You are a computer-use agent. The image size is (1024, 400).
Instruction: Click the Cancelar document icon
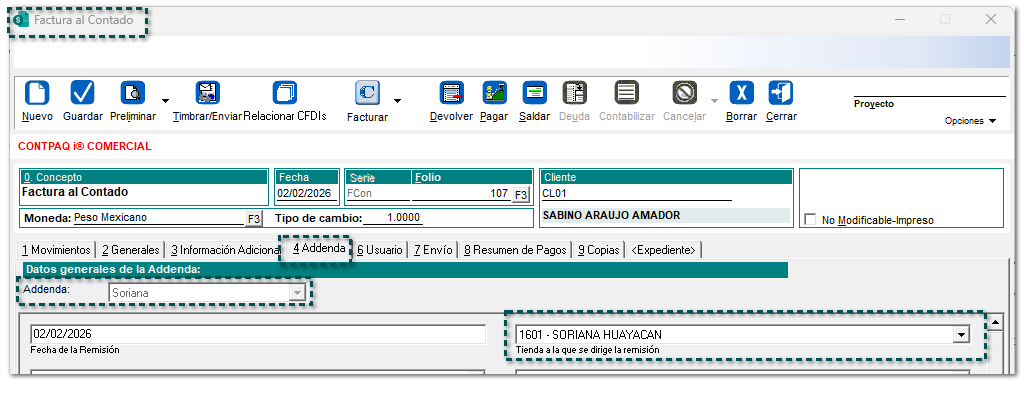coord(684,93)
